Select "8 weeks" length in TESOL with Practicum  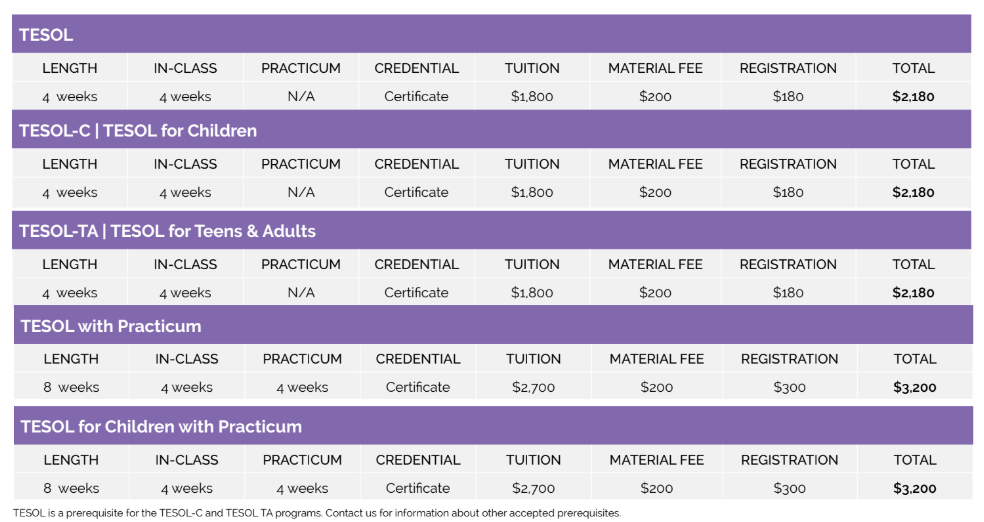(x=71, y=387)
